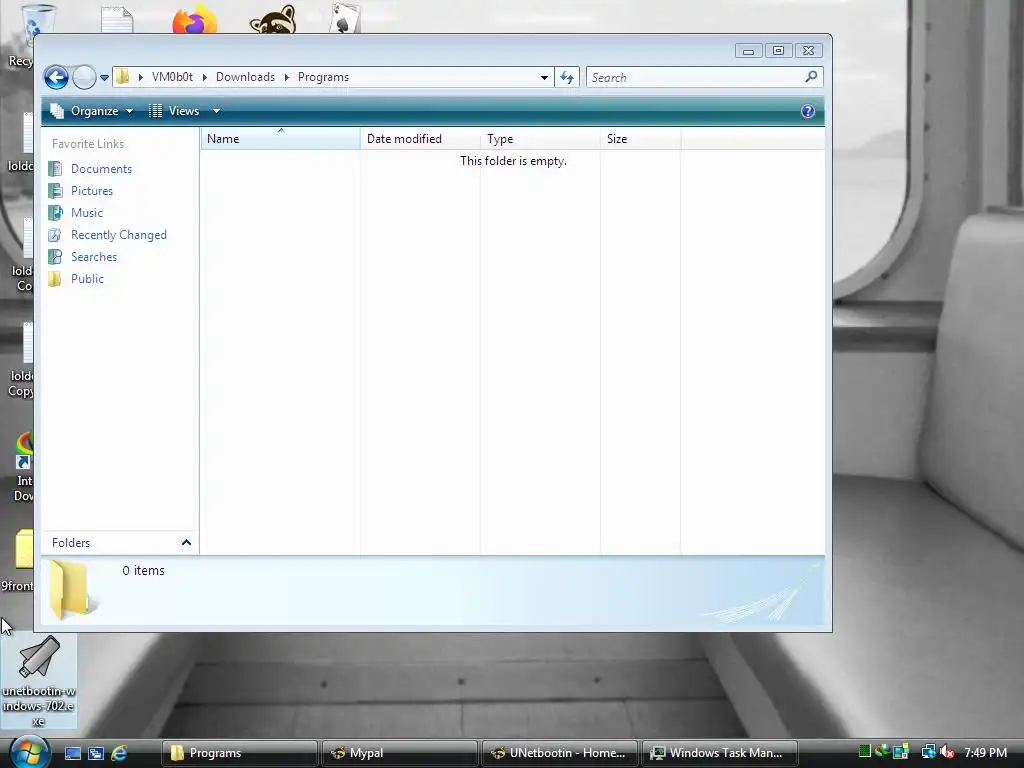The image size is (1024, 768).
Task: Click the Help question mark icon
Action: pyautogui.click(x=808, y=111)
